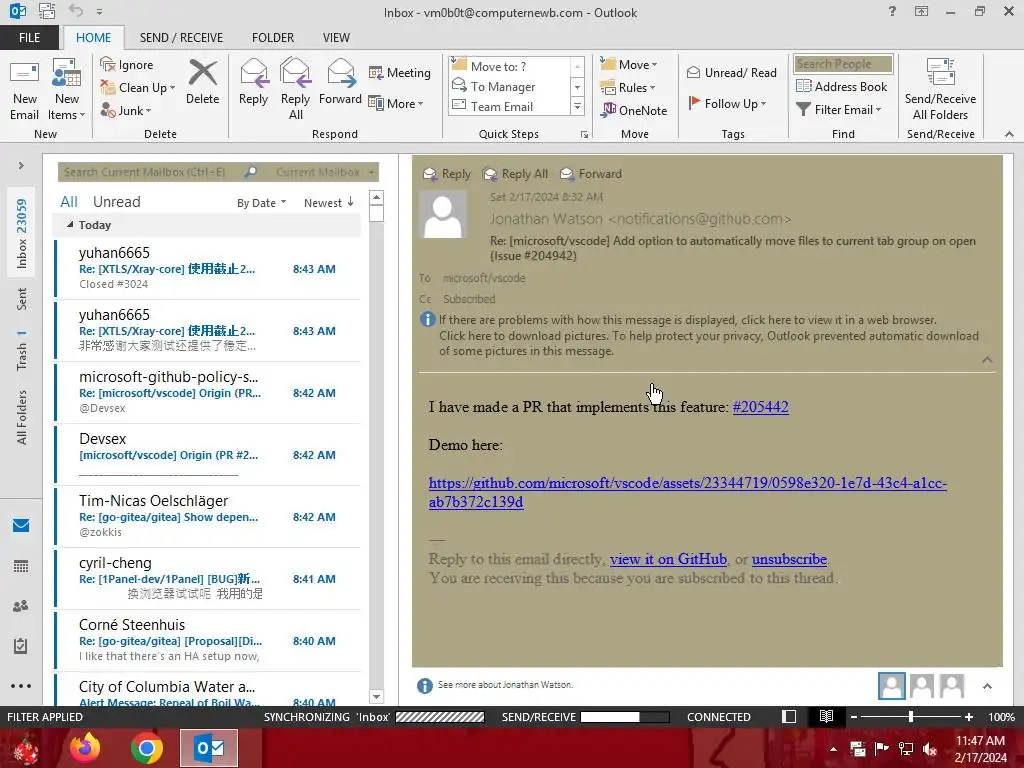Send message to OneNote
The image size is (1024, 768).
[634, 110]
